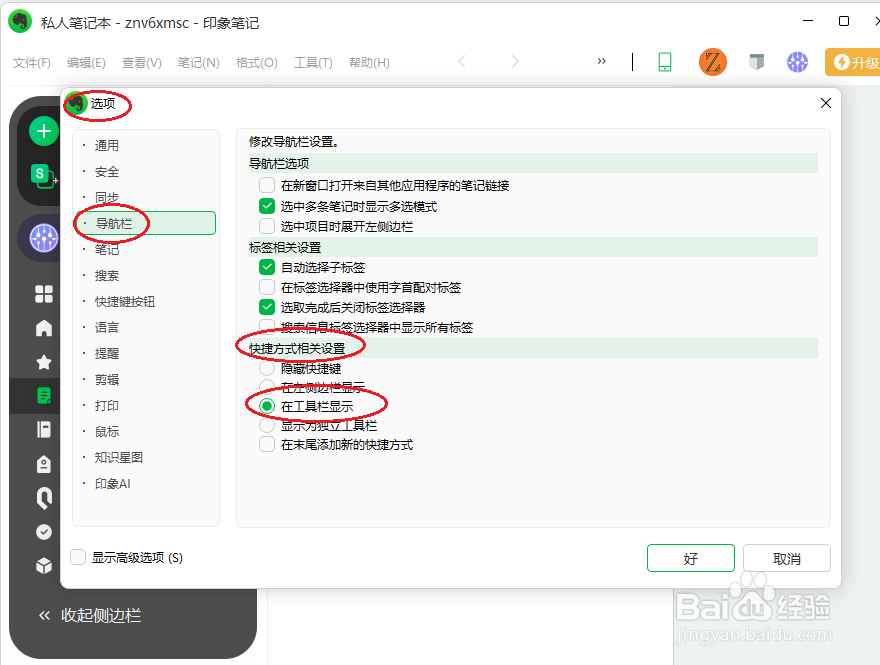Open shortcuts via the star sidebar icon

coord(42,361)
